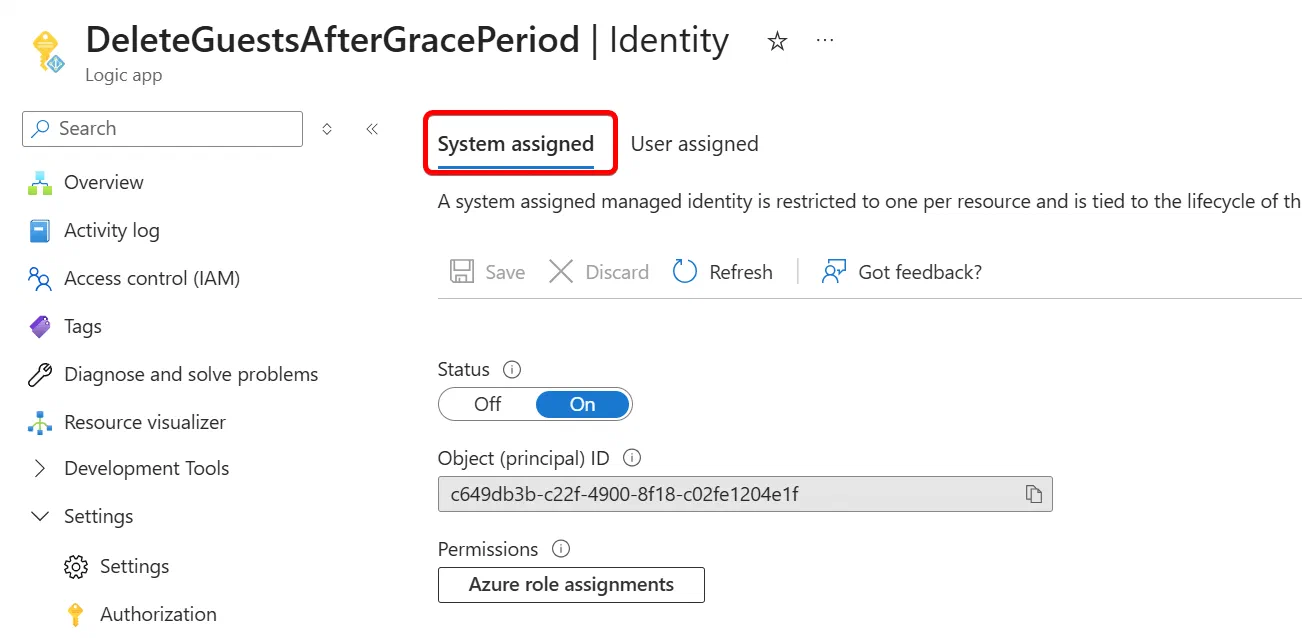Copy the Object (principal) ID to clipboard
1302x638 pixels.
click(x=1034, y=494)
